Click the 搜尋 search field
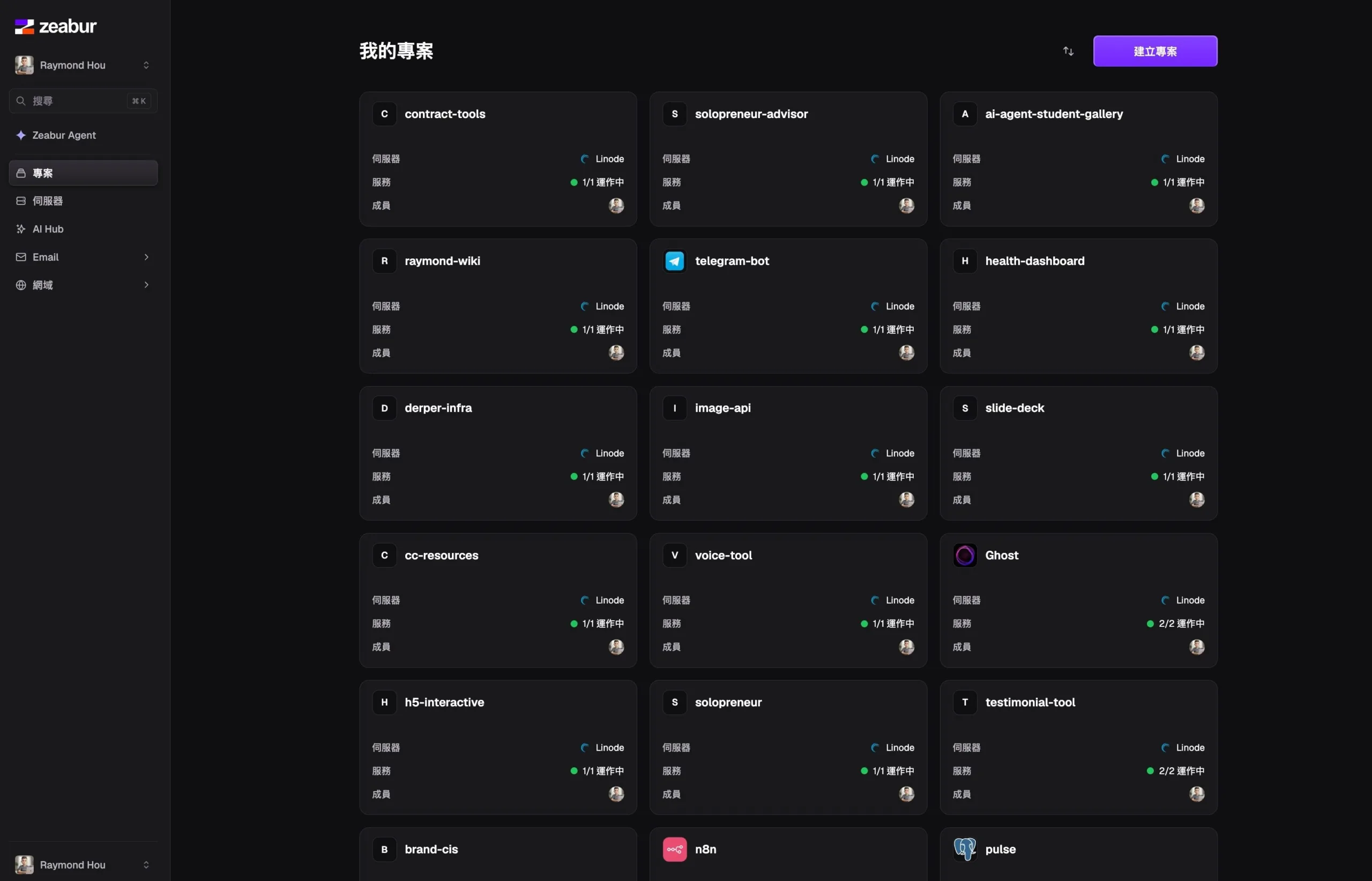 click(x=83, y=101)
